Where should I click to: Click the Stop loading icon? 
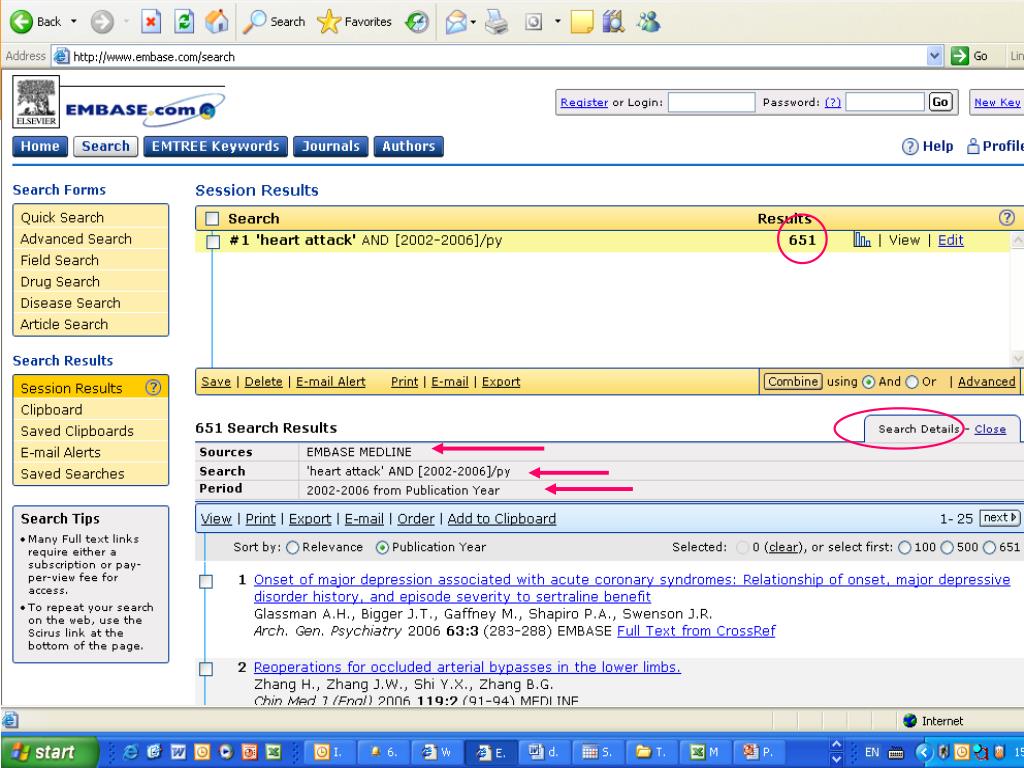coord(151,22)
